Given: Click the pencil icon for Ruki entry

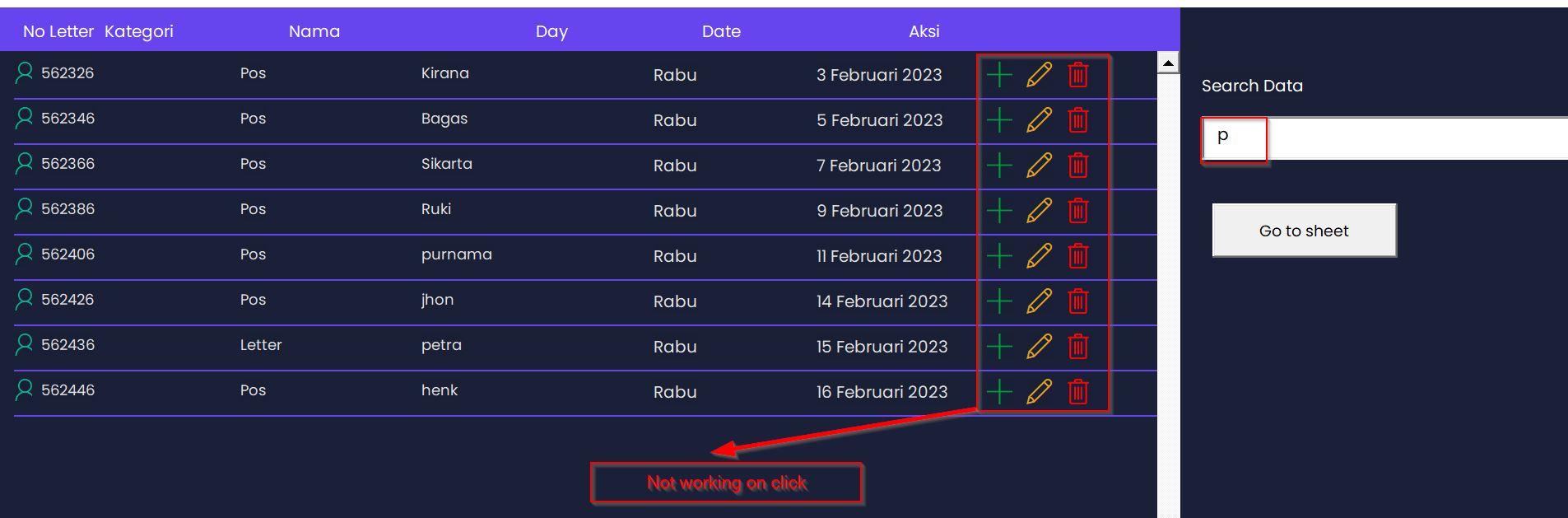Looking at the screenshot, I should (x=1039, y=211).
